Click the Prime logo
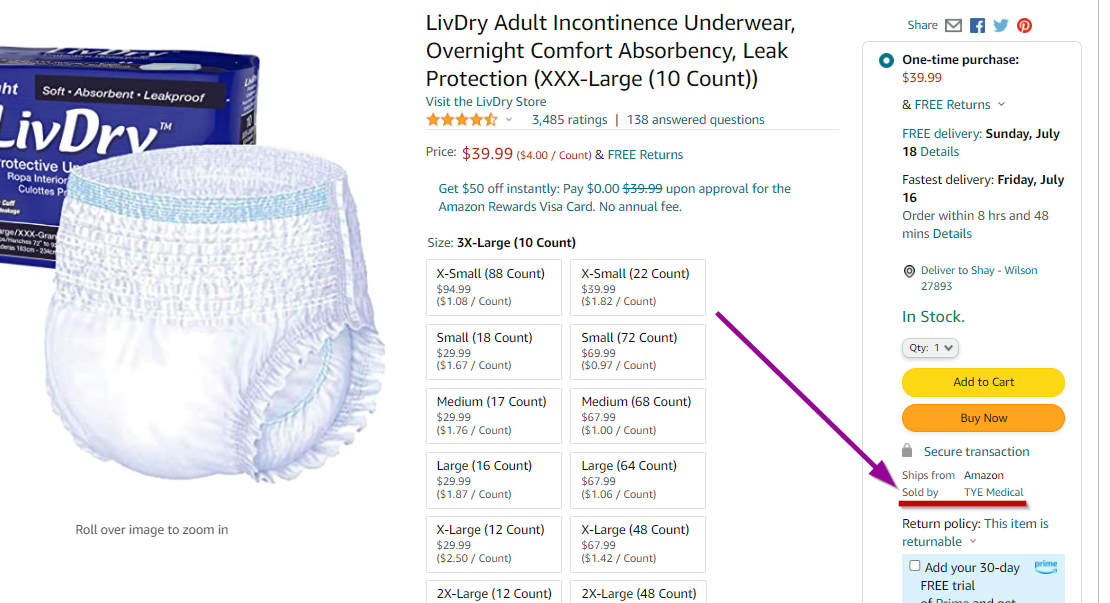 click(1045, 566)
